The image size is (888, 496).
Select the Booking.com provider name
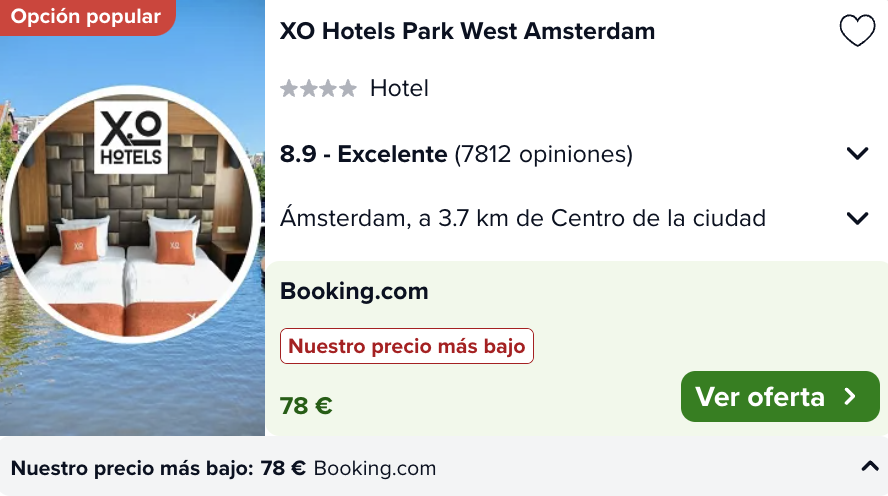pos(354,291)
